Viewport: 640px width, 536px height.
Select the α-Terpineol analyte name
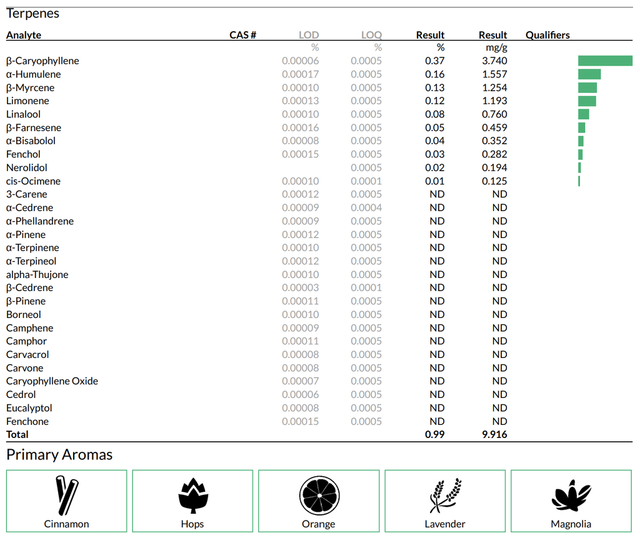coord(31,261)
